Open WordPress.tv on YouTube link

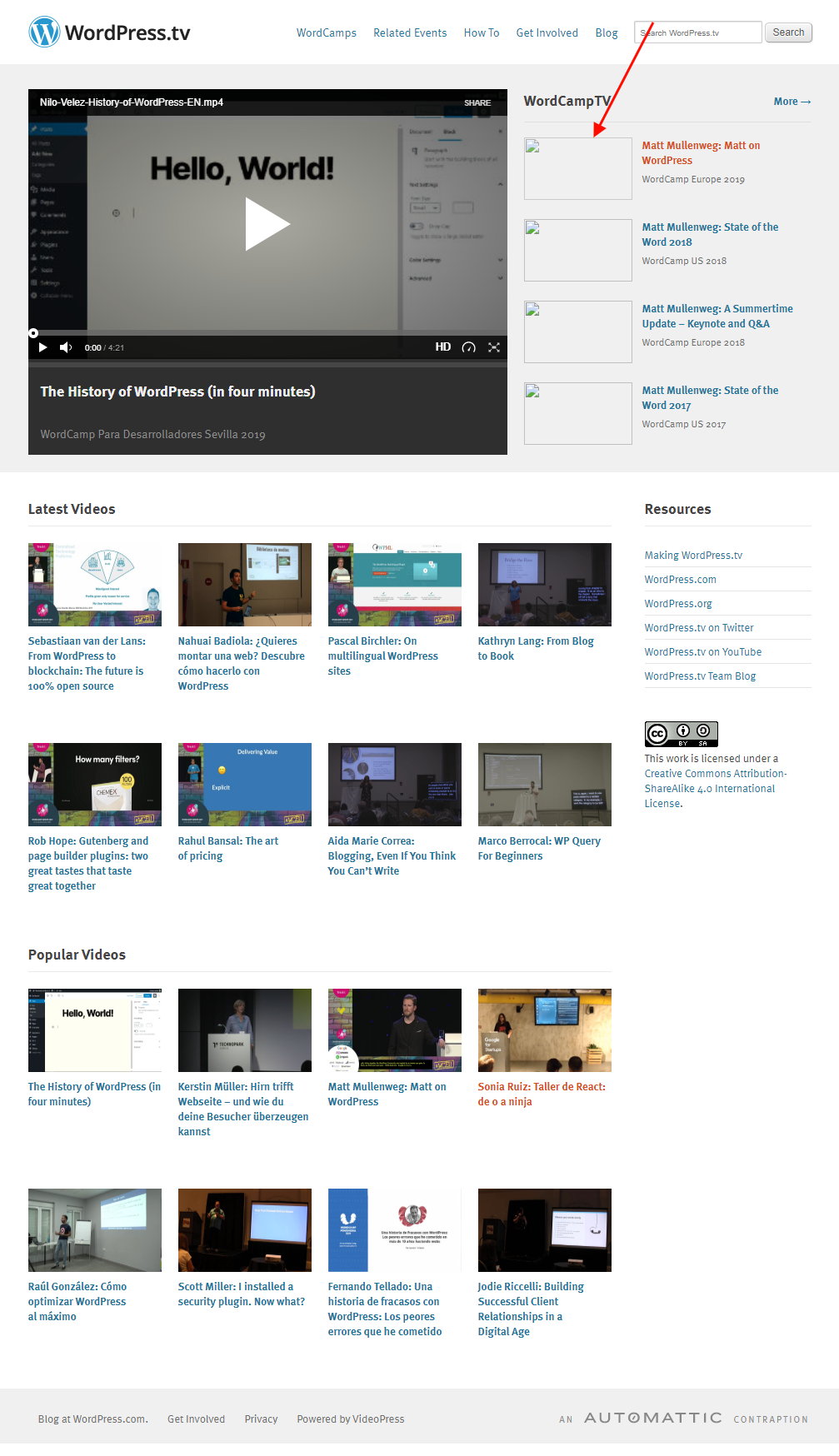tap(703, 652)
